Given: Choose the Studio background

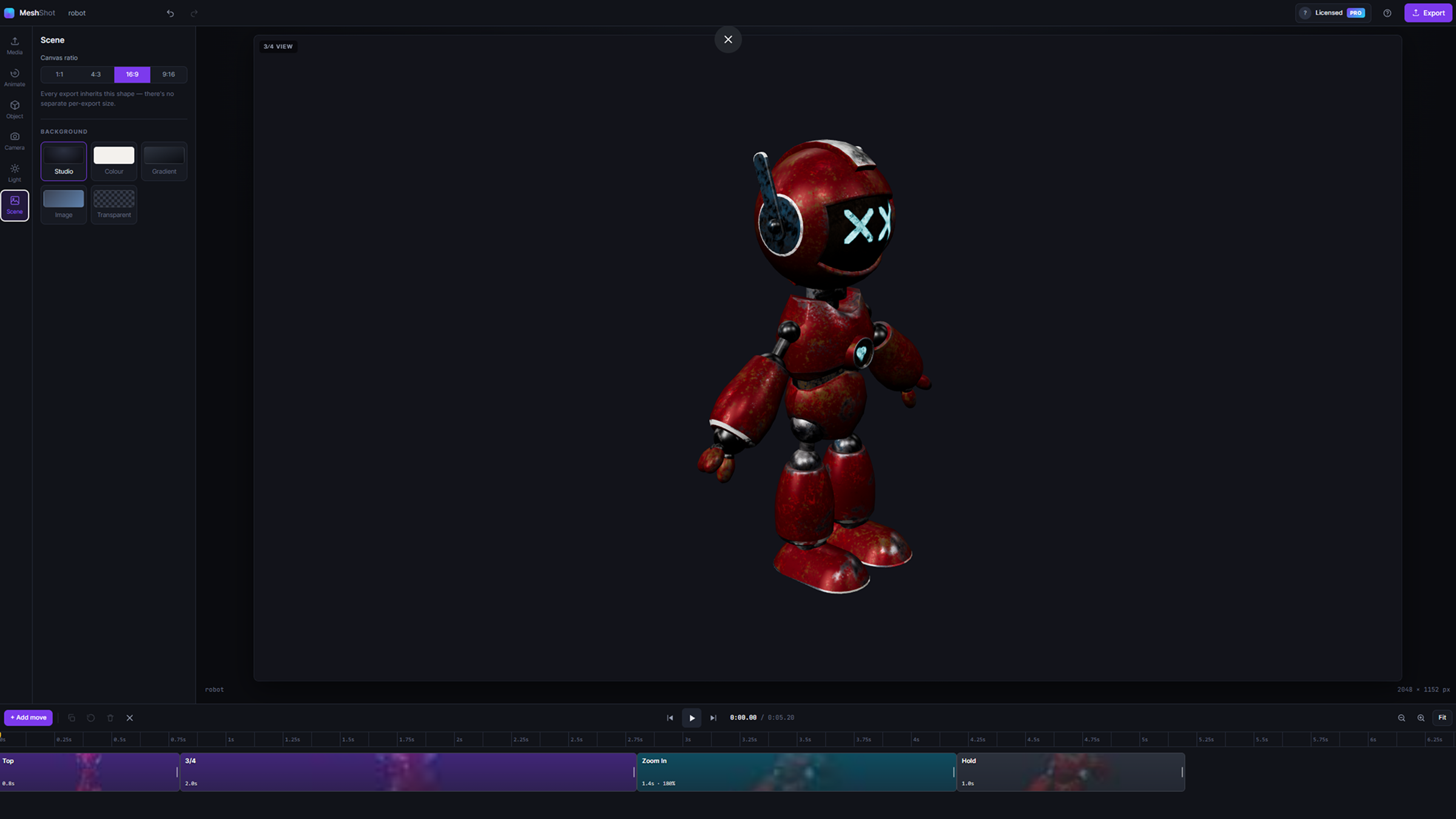Looking at the screenshot, I should pyautogui.click(x=64, y=161).
